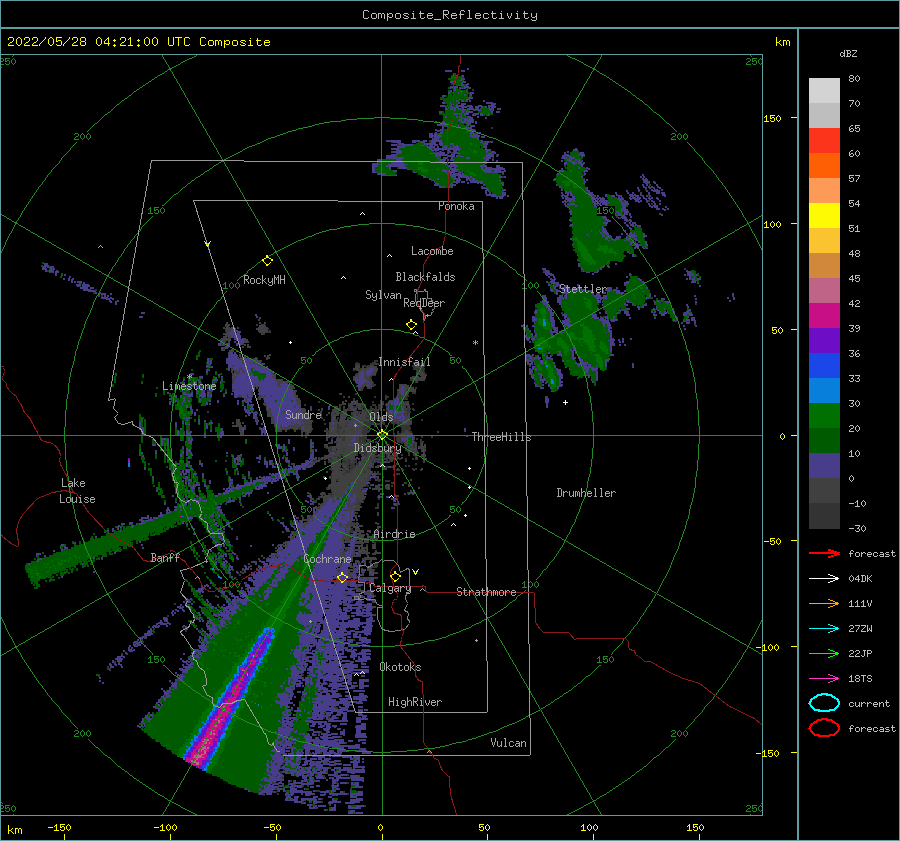The height and width of the screenshot is (841, 900).
Task: Click the red forecast arrow in legend
Action: [x=824, y=553]
